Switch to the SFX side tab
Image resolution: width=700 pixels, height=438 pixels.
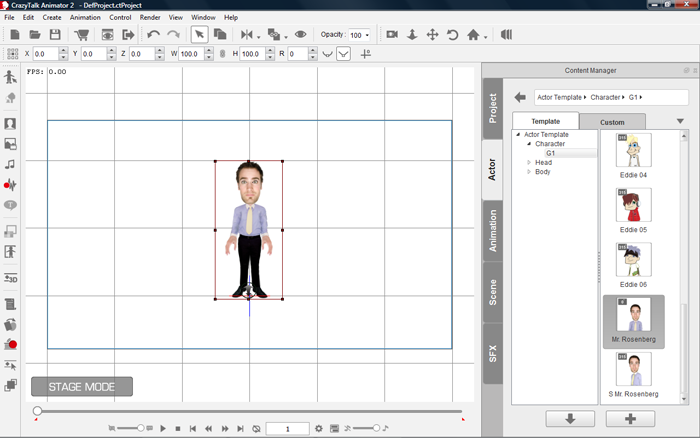tap(493, 354)
